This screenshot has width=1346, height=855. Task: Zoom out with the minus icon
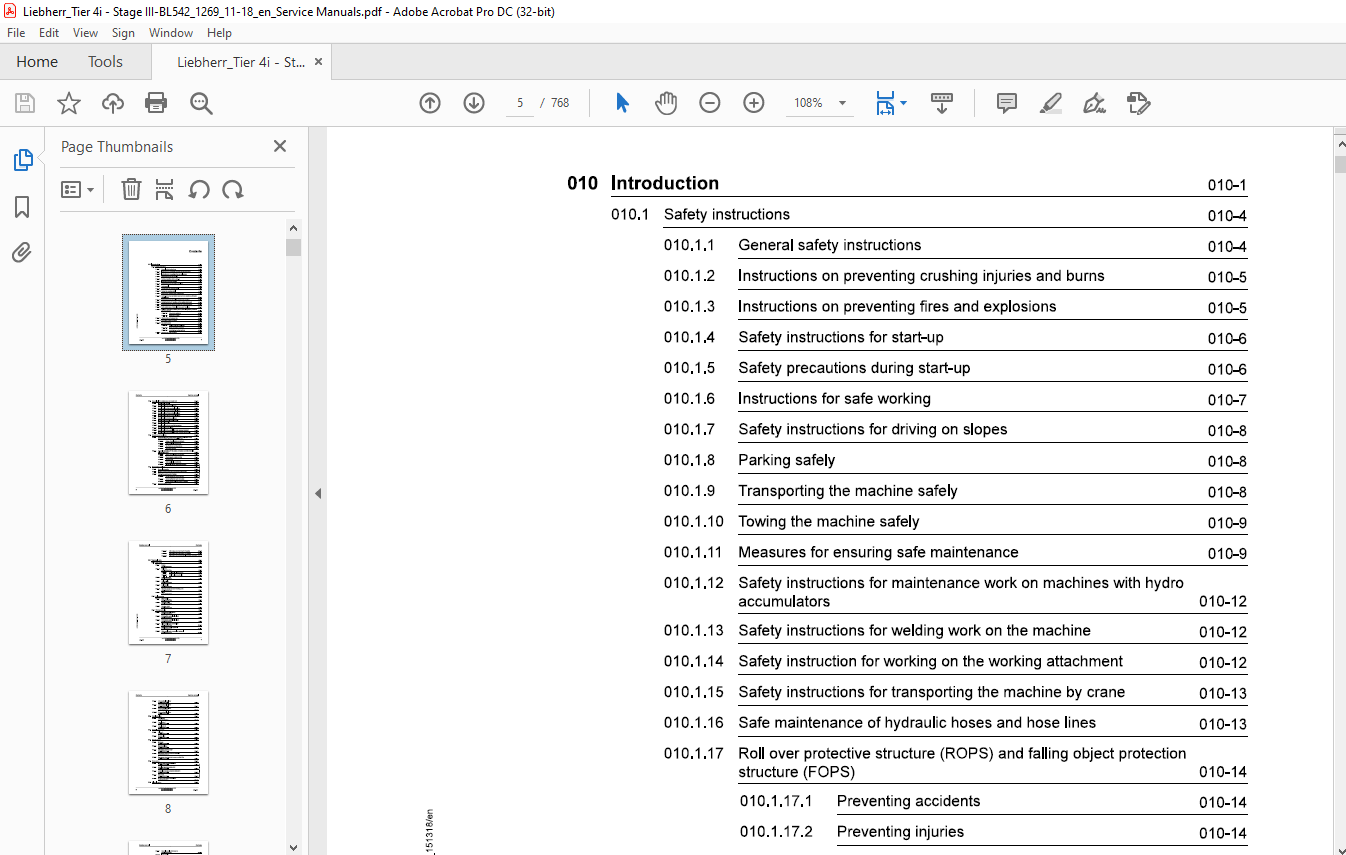point(710,103)
